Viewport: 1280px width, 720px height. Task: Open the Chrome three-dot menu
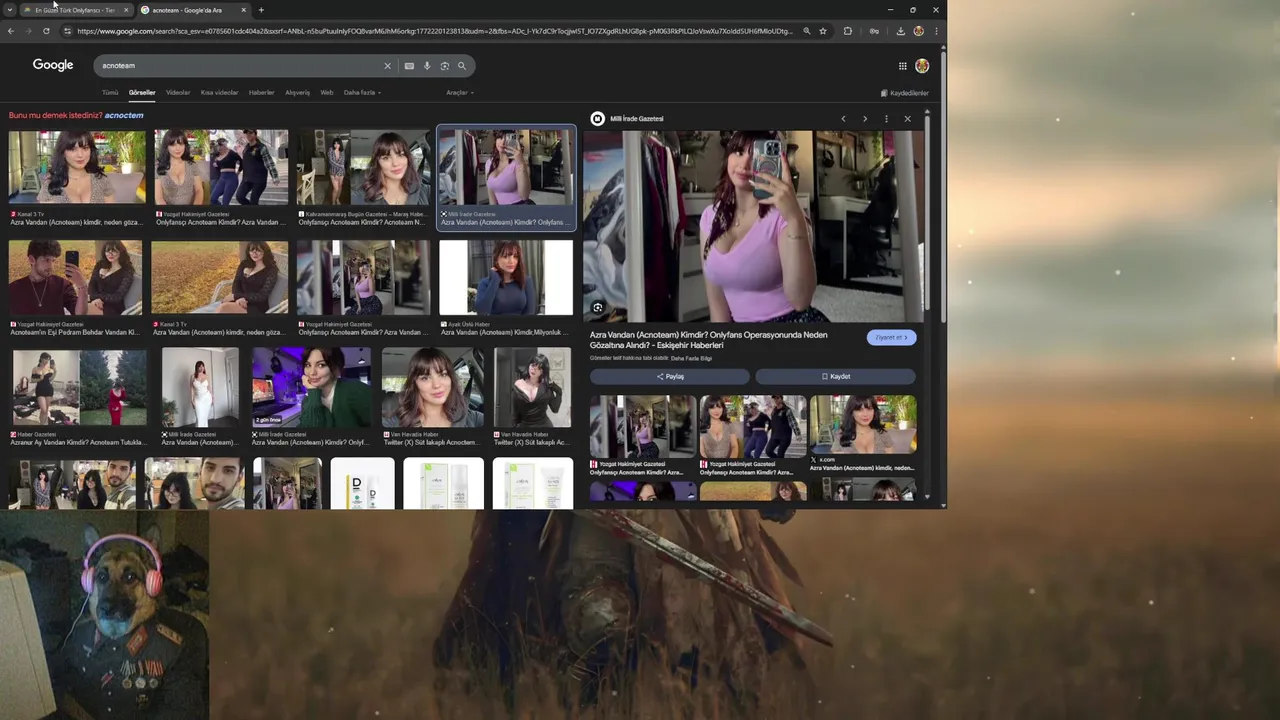[936, 31]
